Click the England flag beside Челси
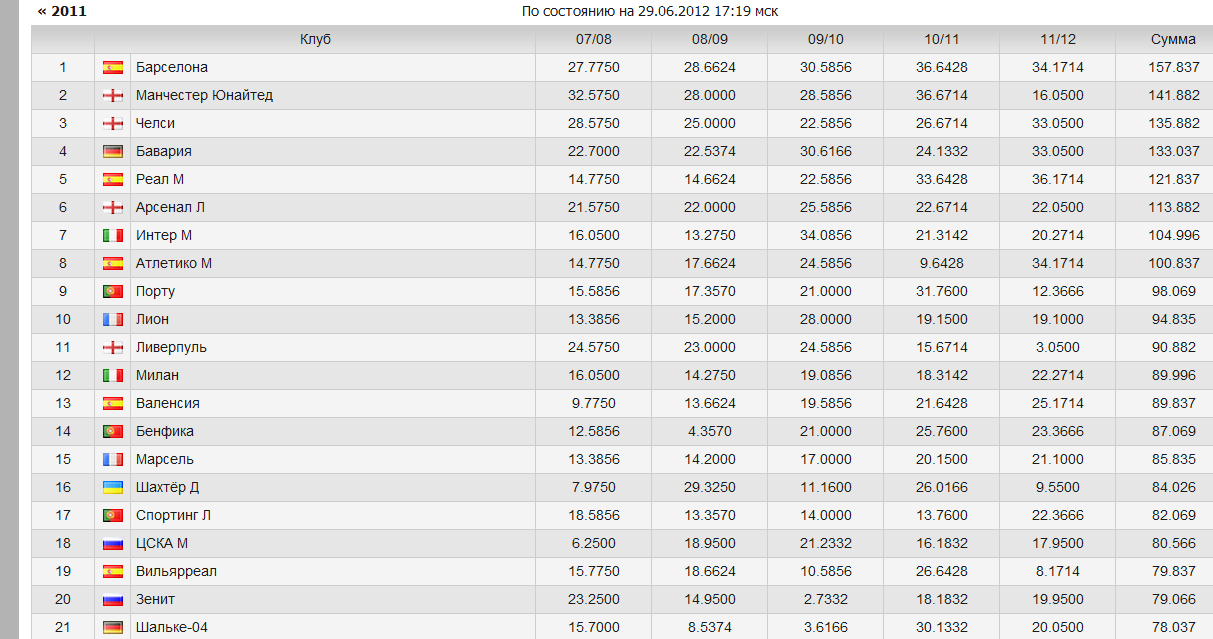Image resolution: width=1213 pixels, height=639 pixels. (113, 124)
